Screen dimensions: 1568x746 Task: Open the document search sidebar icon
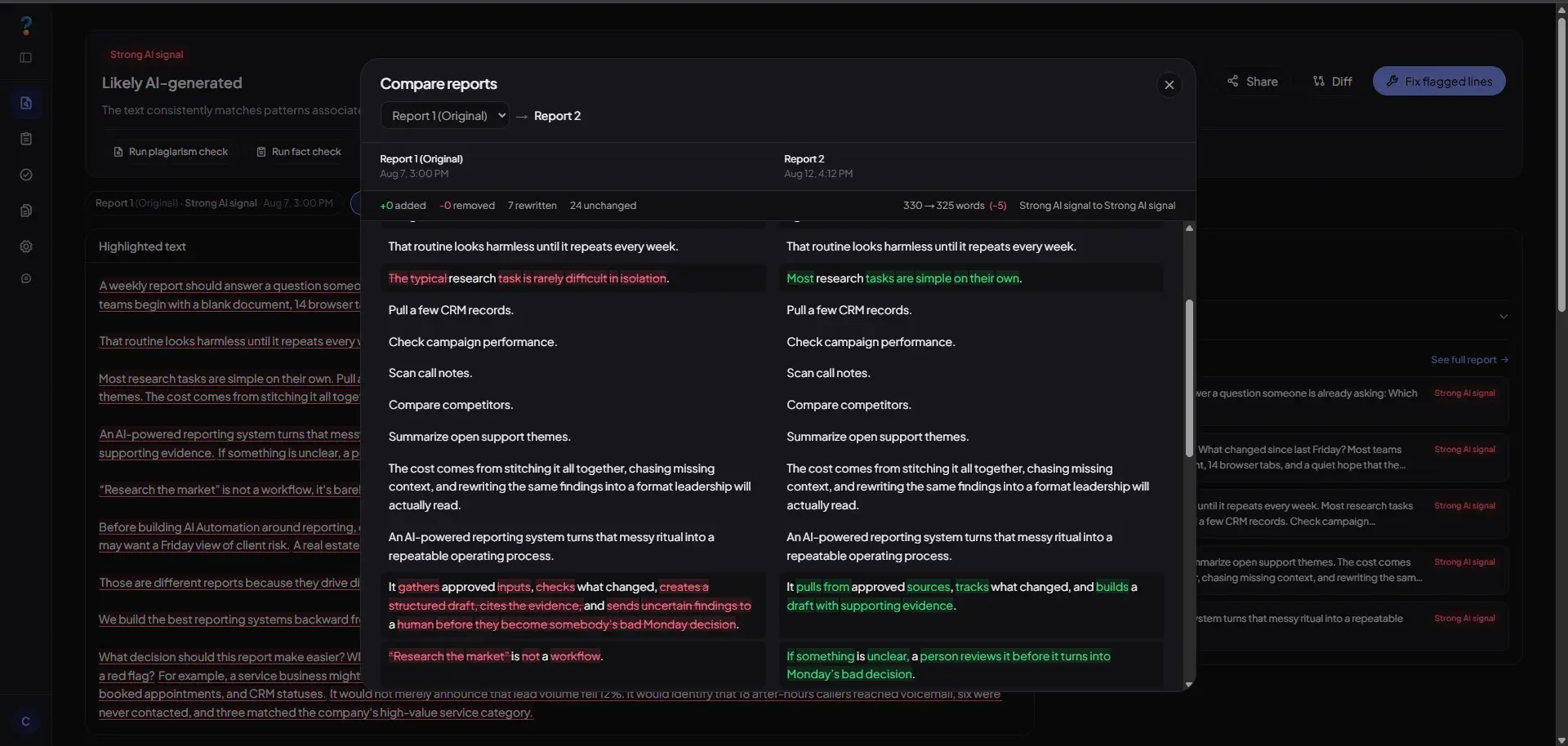26,103
